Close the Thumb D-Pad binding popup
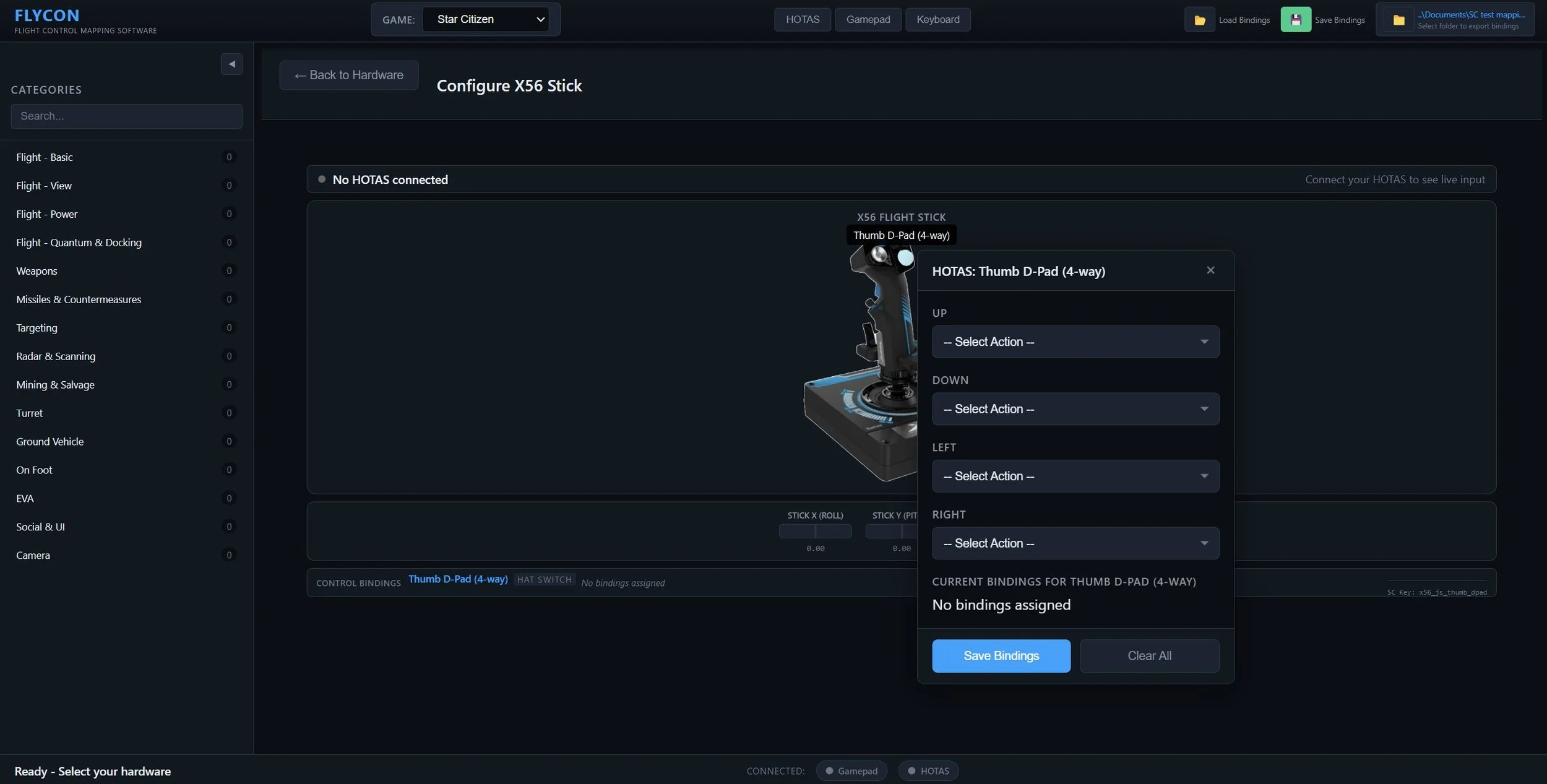Viewport: 1547px width, 784px height. 1210,270
